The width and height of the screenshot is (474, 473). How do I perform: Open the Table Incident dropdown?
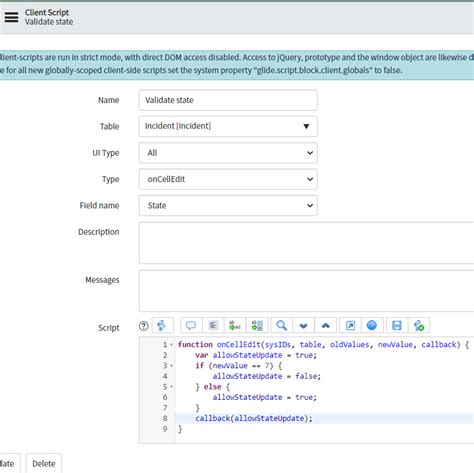coord(228,126)
